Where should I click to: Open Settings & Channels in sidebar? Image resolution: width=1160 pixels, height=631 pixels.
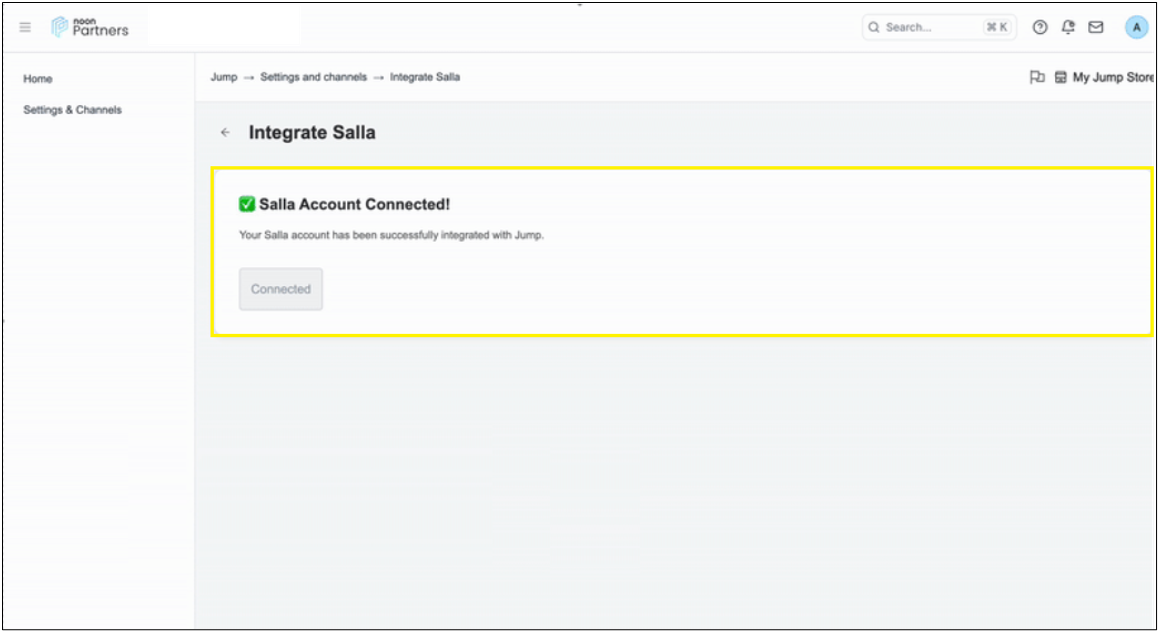point(72,109)
